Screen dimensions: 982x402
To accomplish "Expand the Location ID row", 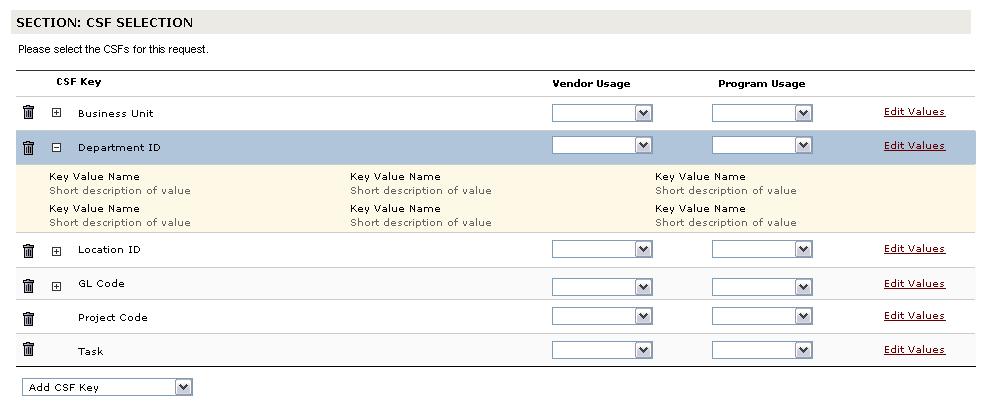I will click(x=57, y=251).
